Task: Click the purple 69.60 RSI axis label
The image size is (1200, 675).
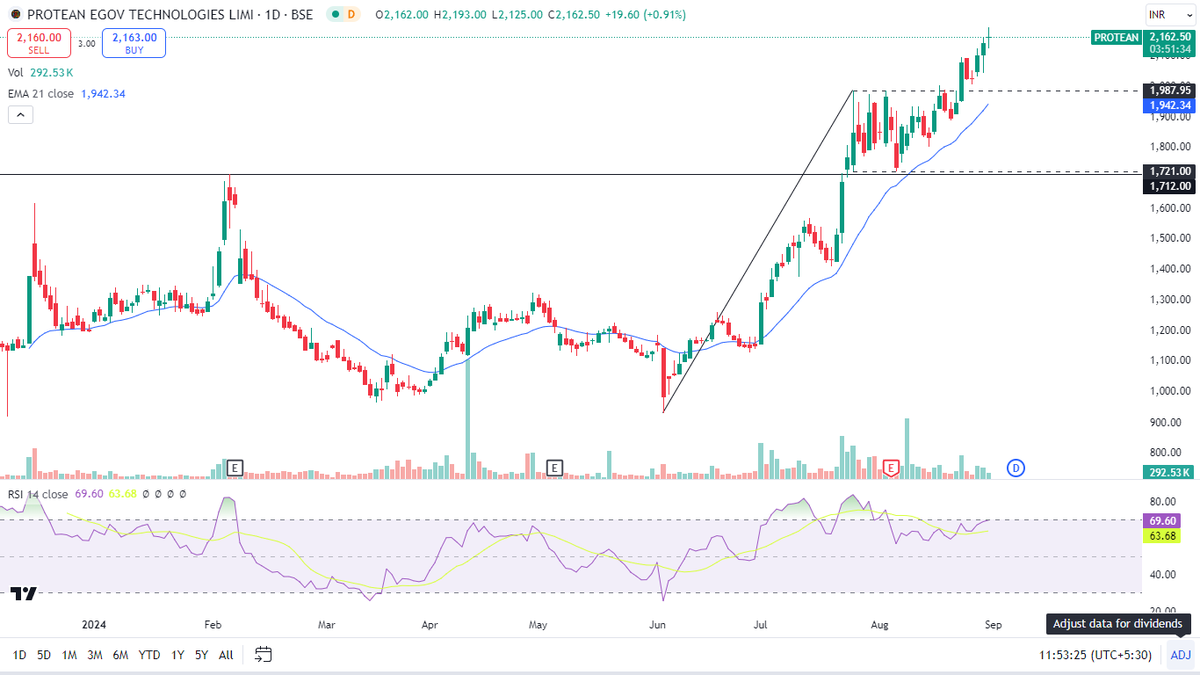Action: point(1164,521)
